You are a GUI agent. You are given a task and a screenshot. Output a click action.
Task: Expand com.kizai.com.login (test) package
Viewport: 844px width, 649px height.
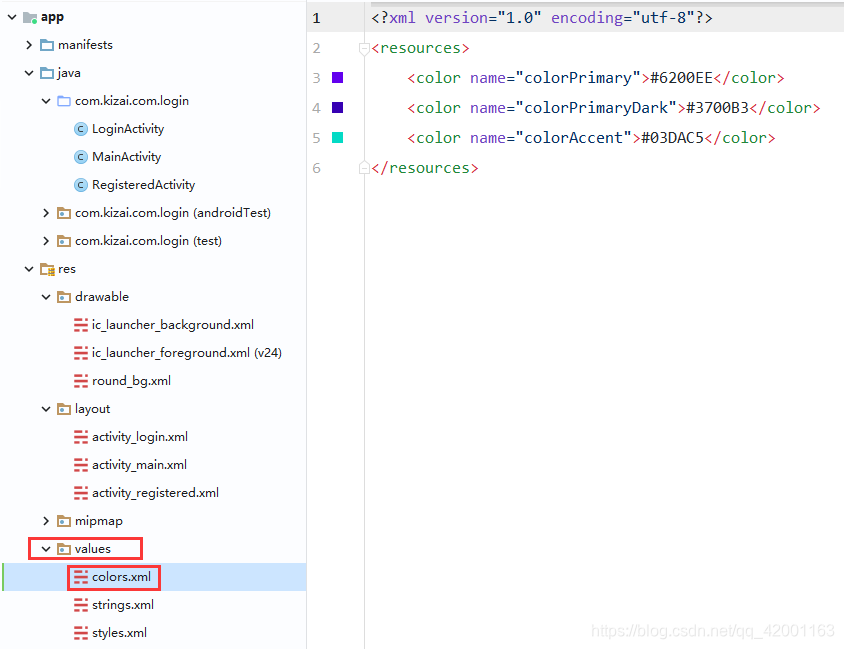click(x=46, y=241)
